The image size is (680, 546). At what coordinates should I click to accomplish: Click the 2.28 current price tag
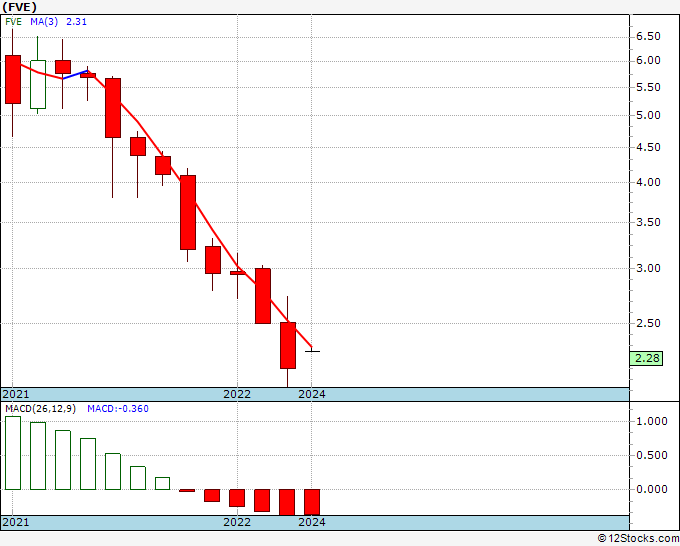click(647, 358)
